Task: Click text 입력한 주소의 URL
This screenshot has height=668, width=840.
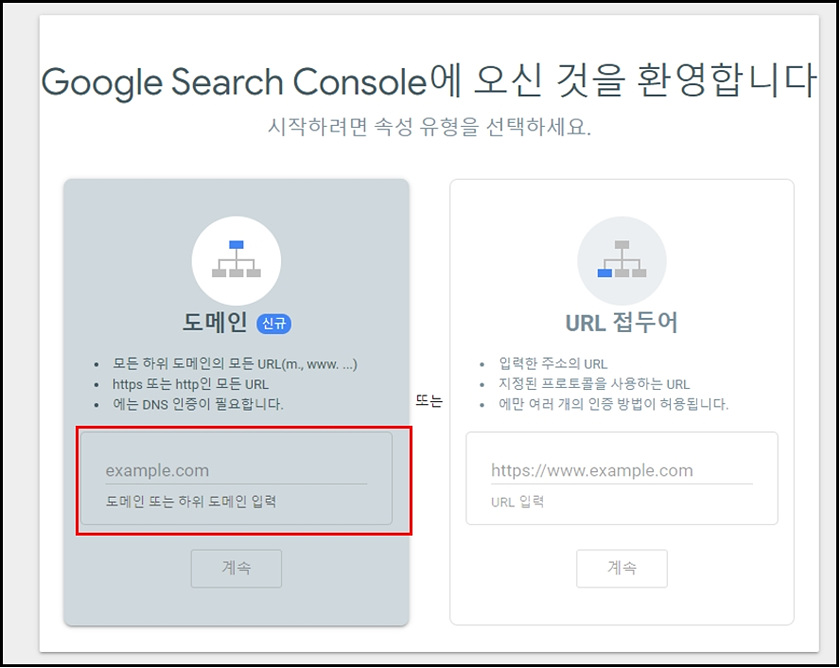Action: pyautogui.click(x=553, y=364)
